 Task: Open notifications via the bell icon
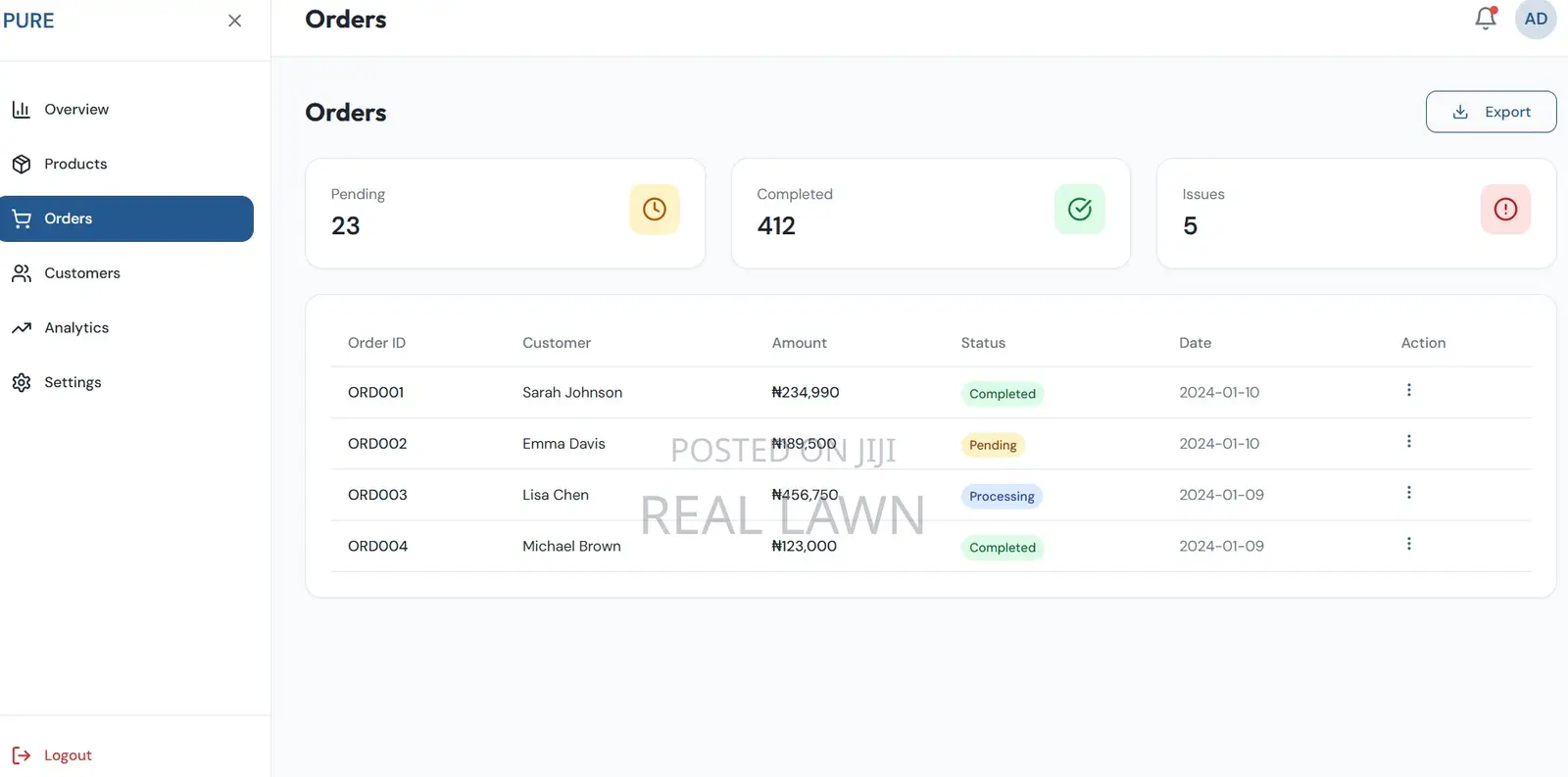1486,19
